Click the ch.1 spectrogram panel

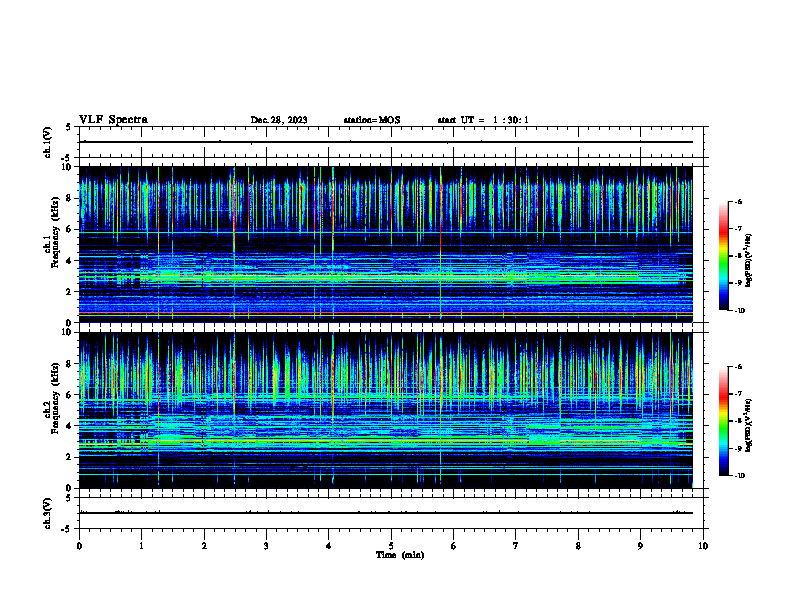[x=386, y=244]
